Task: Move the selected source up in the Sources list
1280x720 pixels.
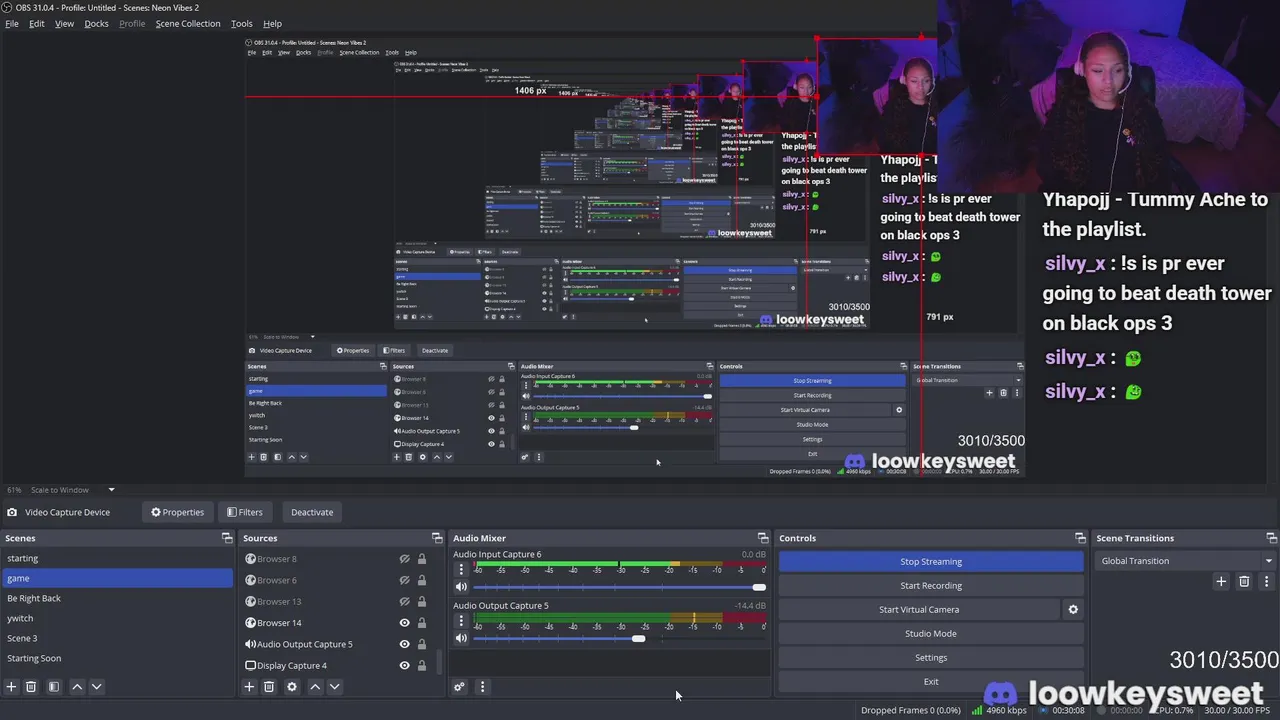Action: [x=315, y=687]
